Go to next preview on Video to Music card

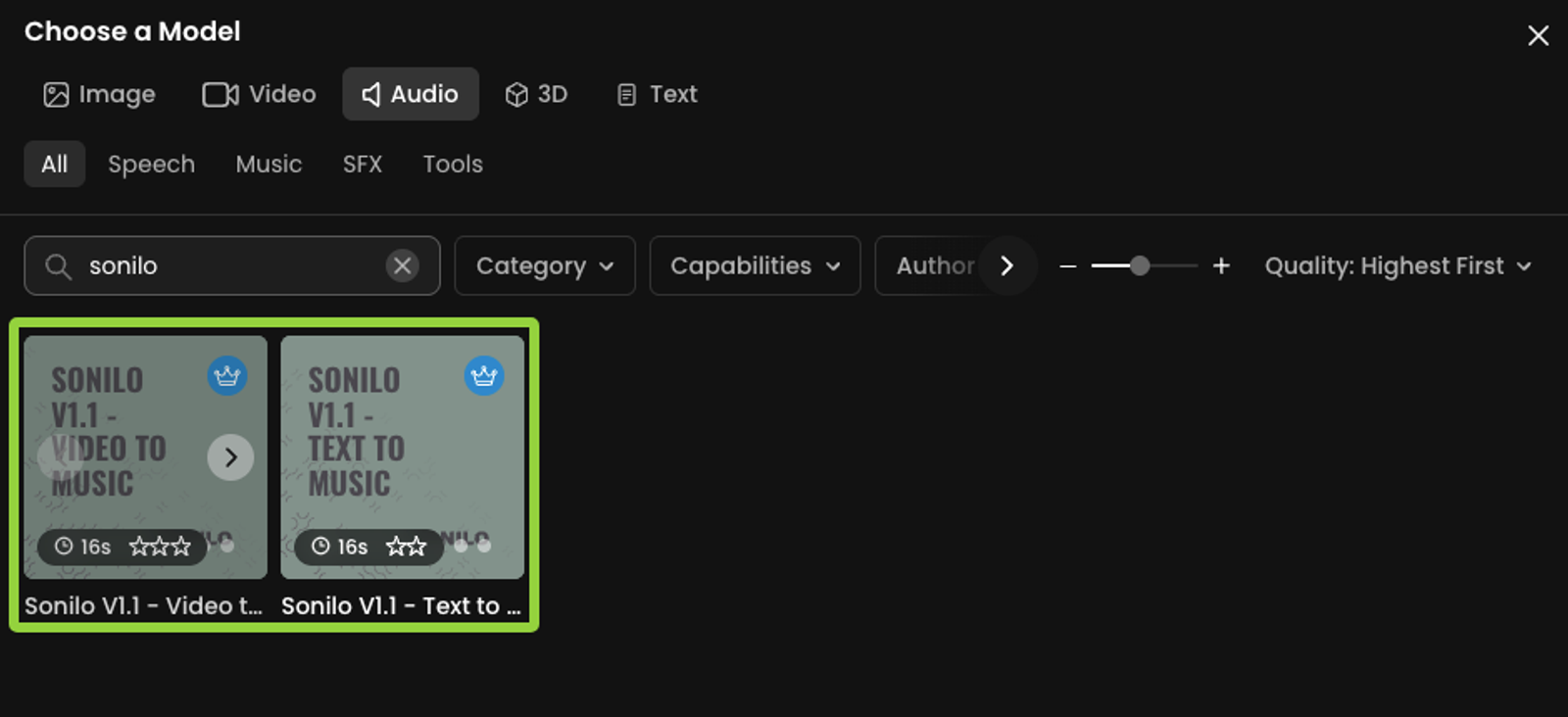click(230, 457)
